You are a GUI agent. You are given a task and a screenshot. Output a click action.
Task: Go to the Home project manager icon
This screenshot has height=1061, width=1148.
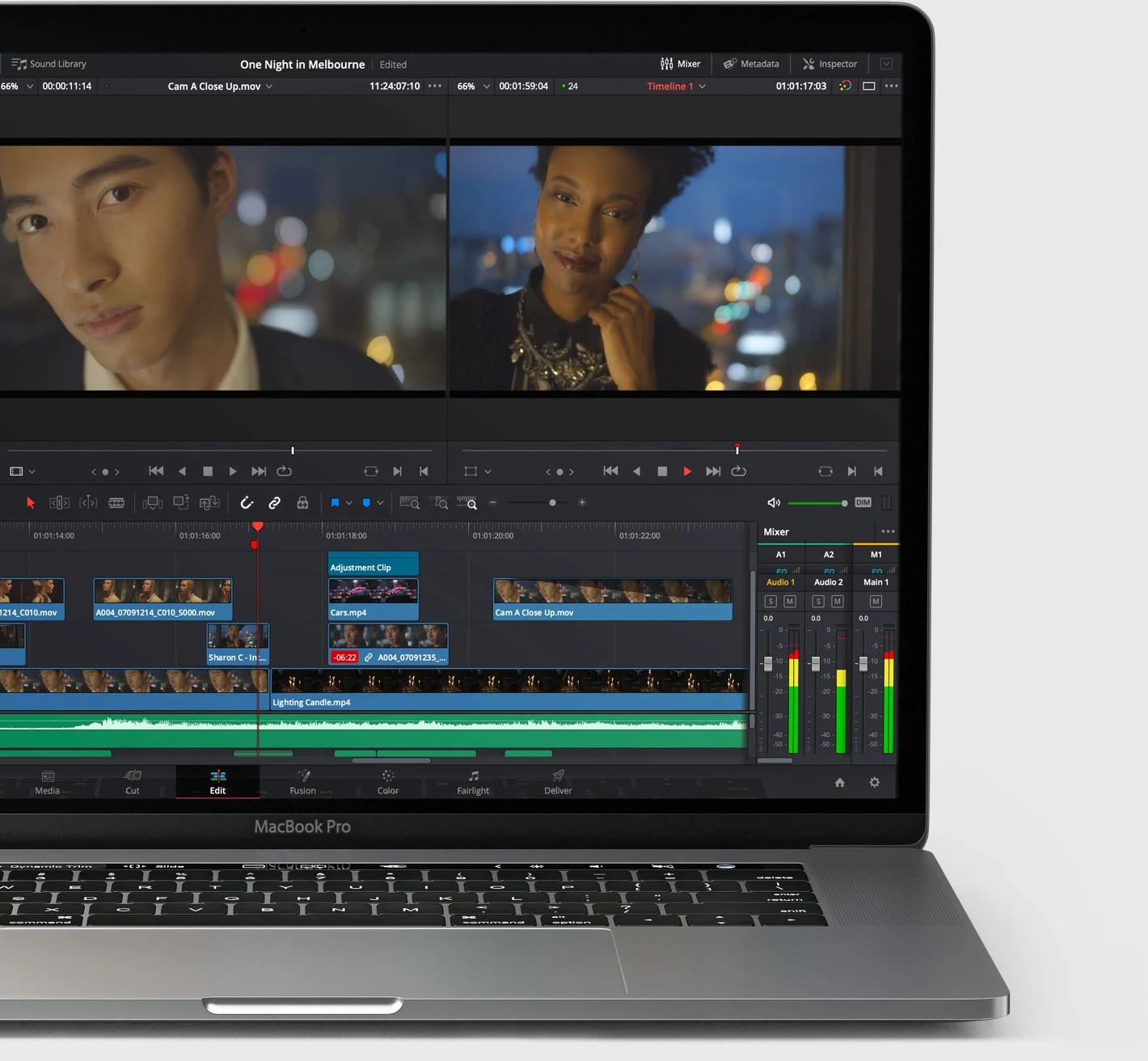coord(839,782)
